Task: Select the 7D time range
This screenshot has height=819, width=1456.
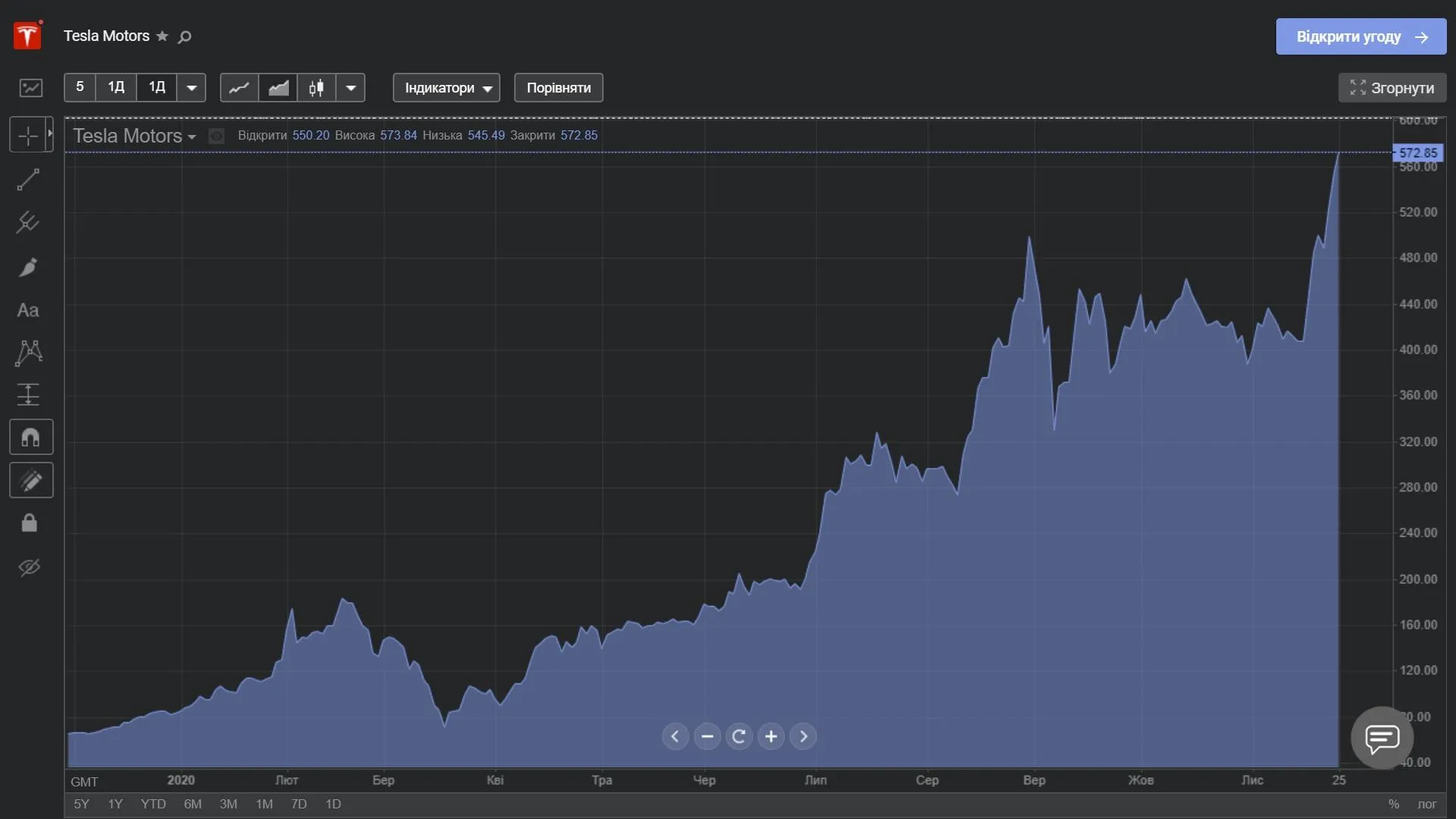Action: [x=299, y=804]
